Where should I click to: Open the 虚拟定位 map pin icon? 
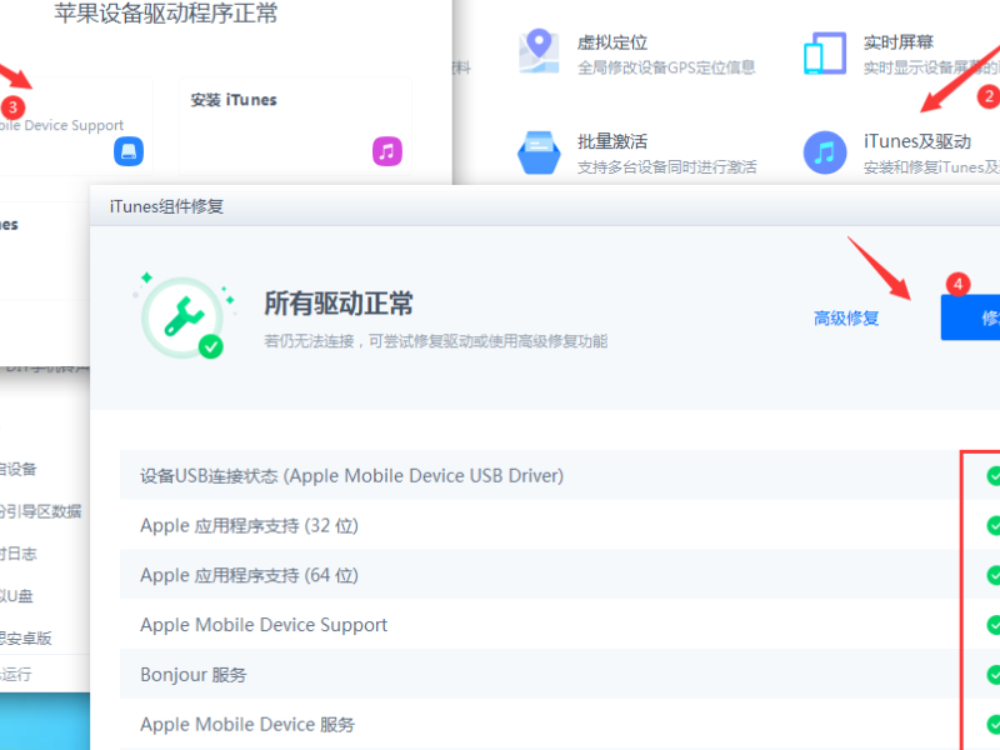[x=539, y=51]
